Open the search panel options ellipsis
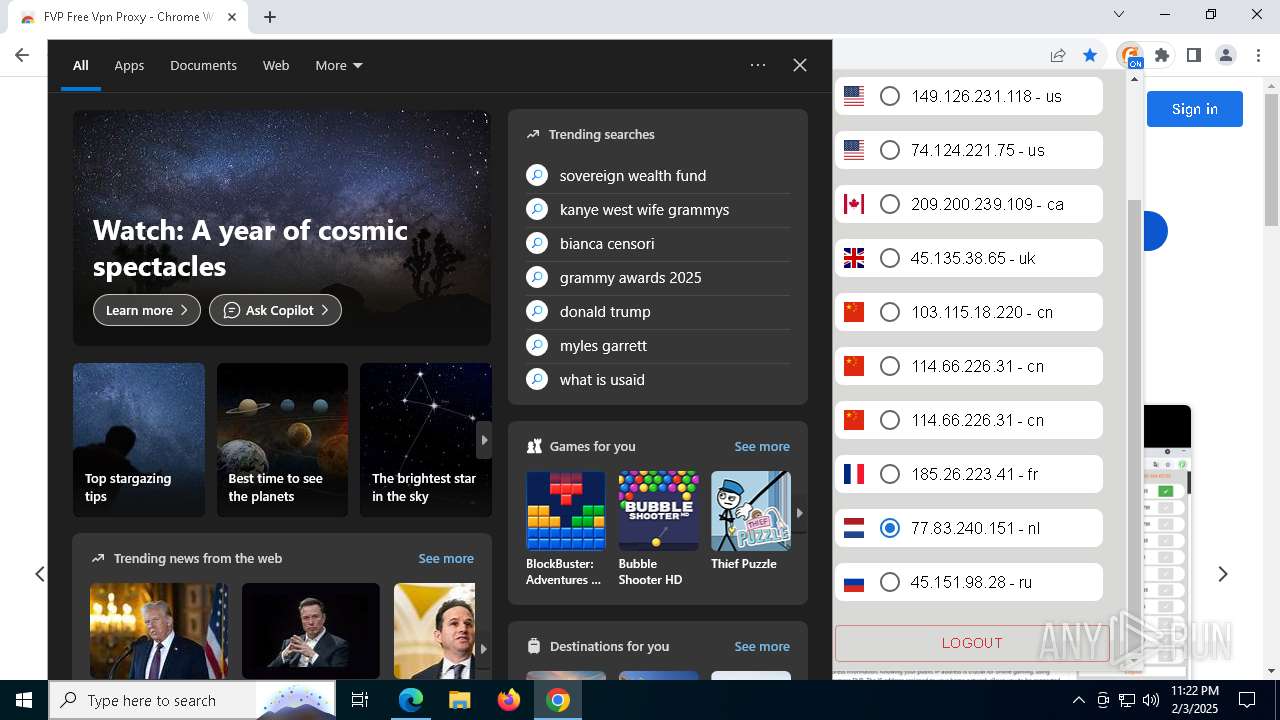This screenshot has height=720, width=1280. pos(758,65)
